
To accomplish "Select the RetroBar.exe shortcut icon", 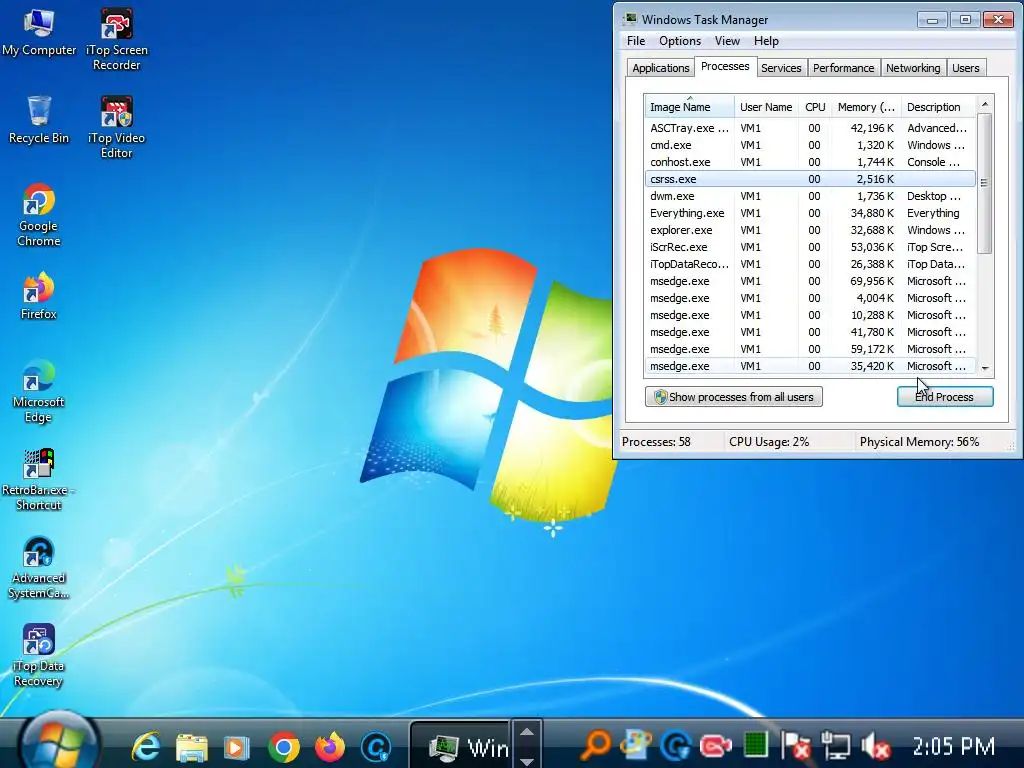I will 39,479.
